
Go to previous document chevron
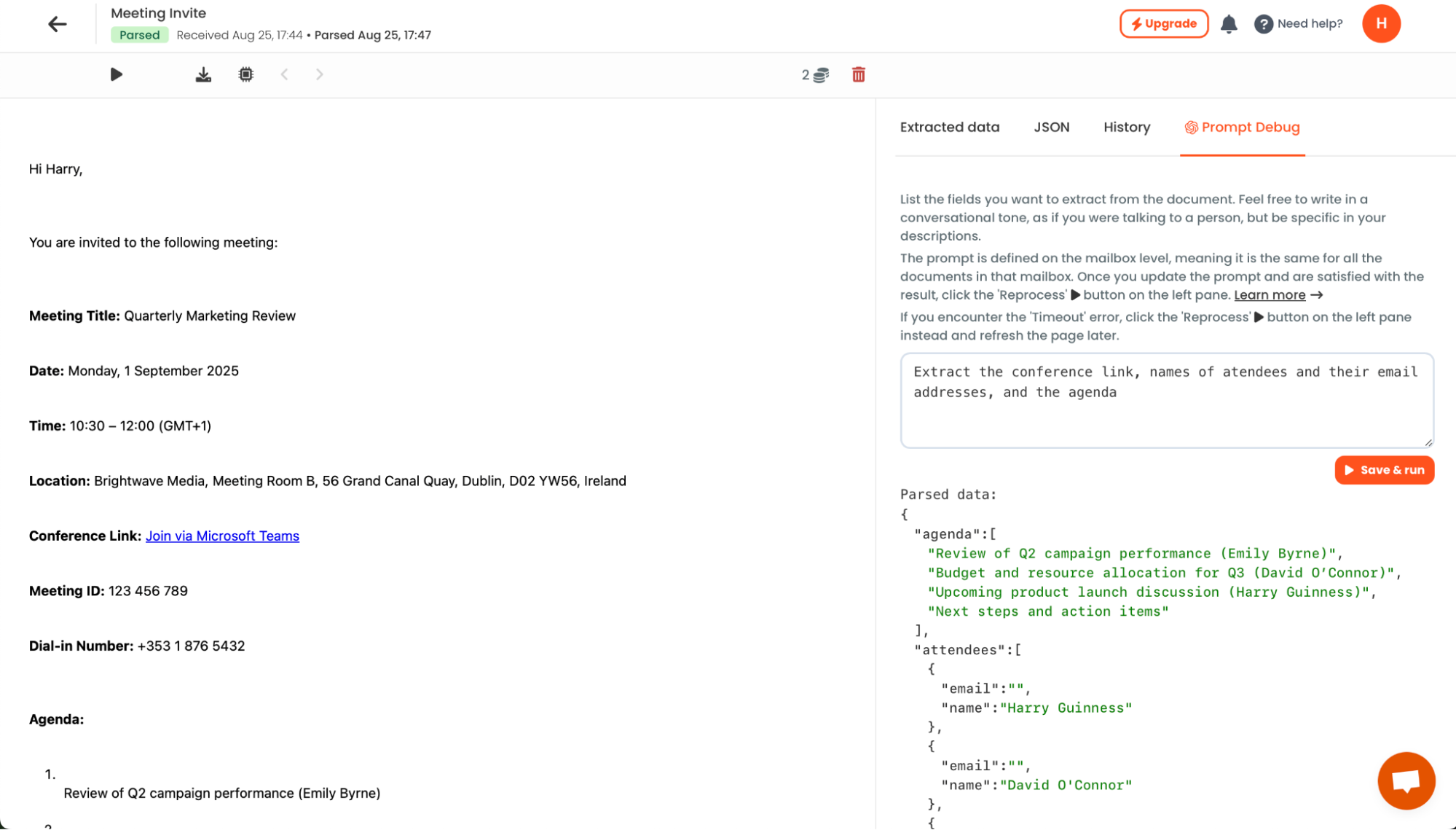[x=285, y=74]
